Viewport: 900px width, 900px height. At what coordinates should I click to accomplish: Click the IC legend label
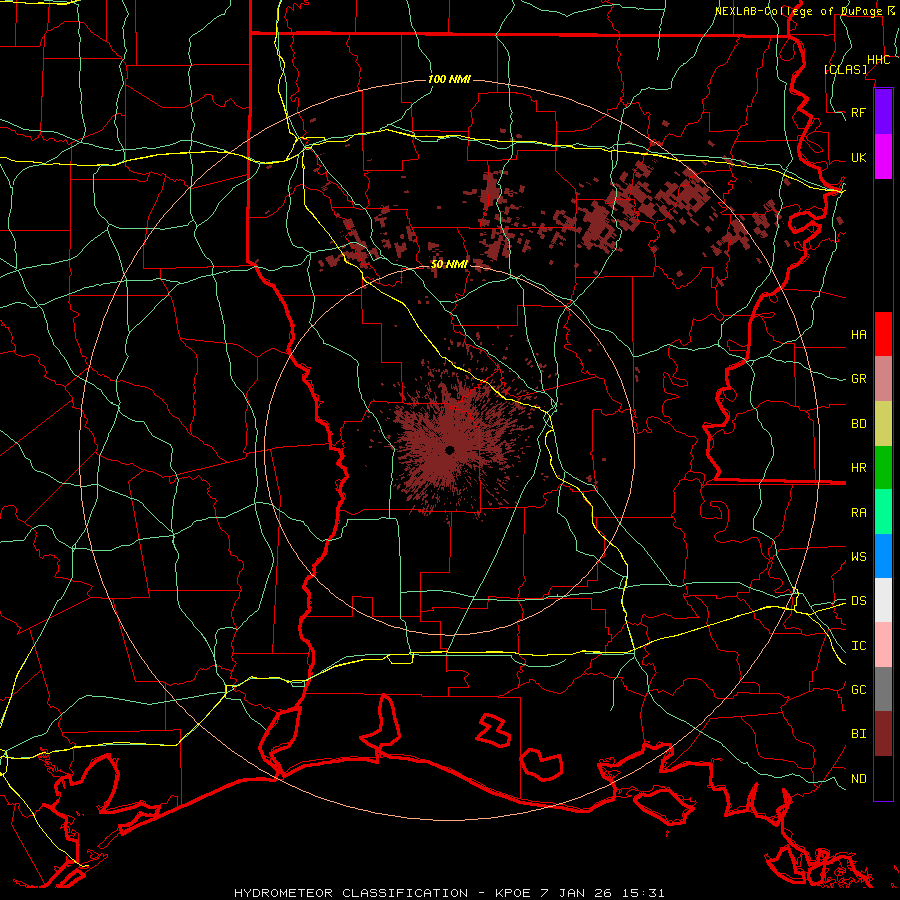coord(858,645)
